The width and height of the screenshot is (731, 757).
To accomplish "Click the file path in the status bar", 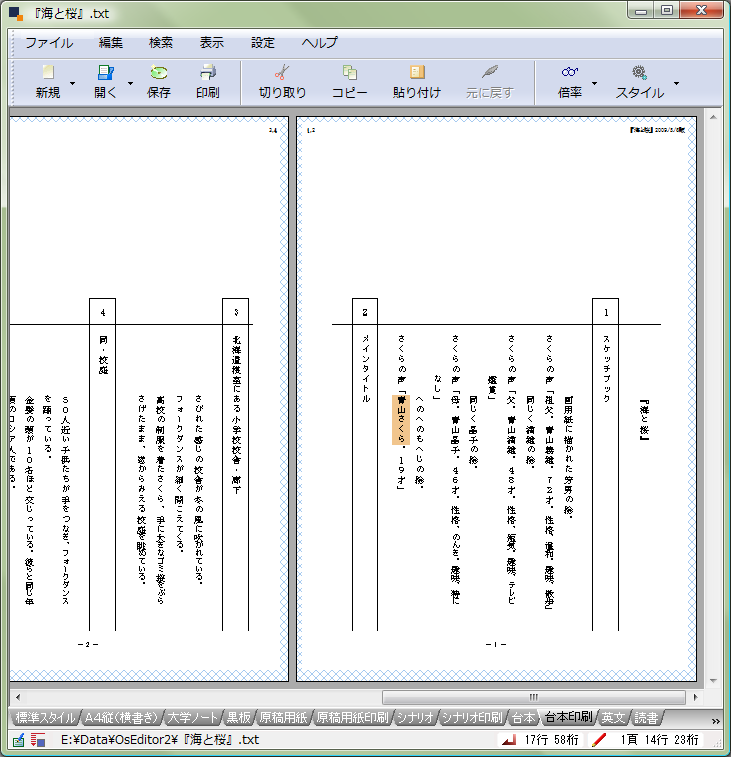I will click(x=160, y=740).
